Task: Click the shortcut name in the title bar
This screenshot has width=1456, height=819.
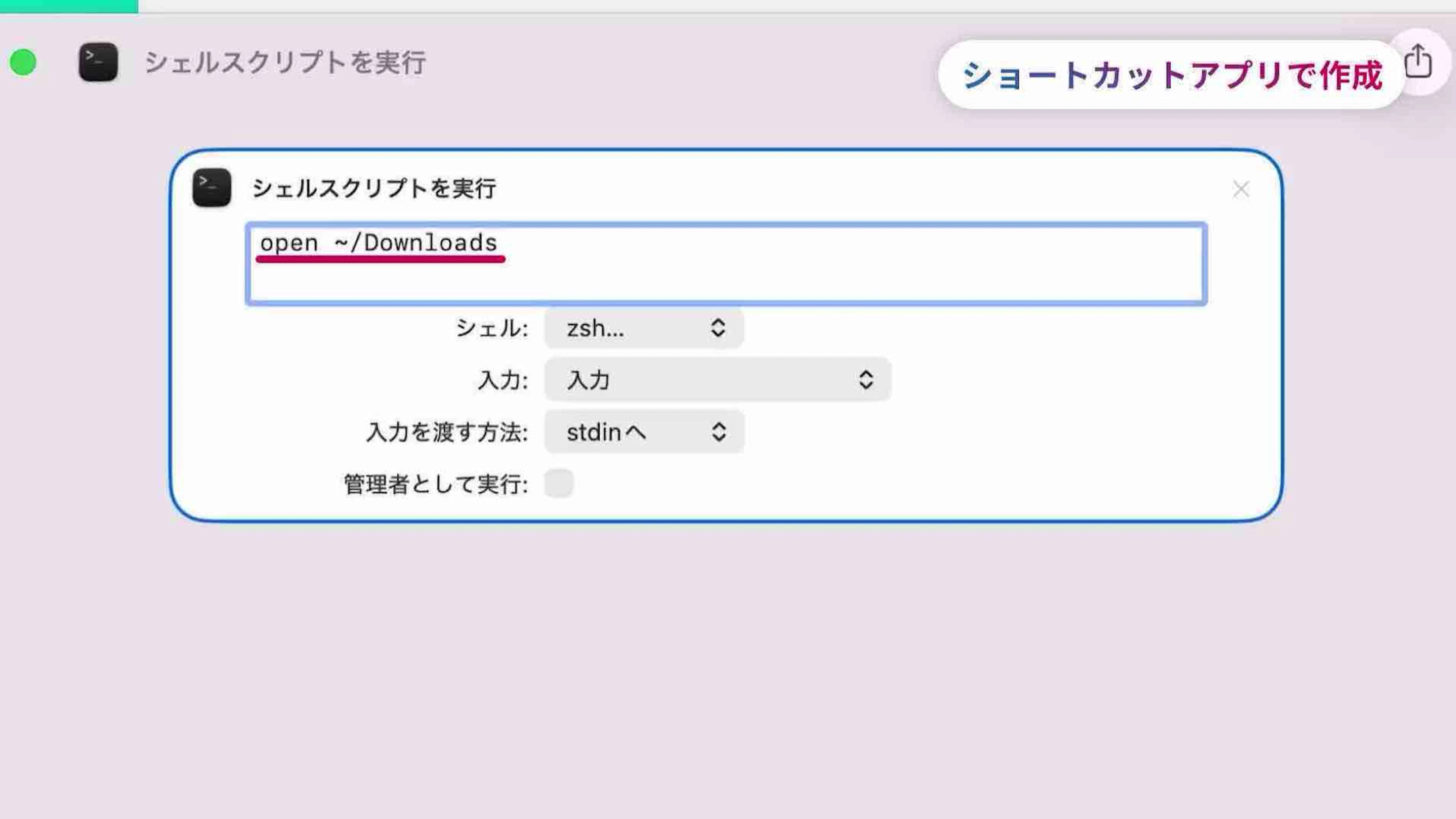Action: click(285, 62)
